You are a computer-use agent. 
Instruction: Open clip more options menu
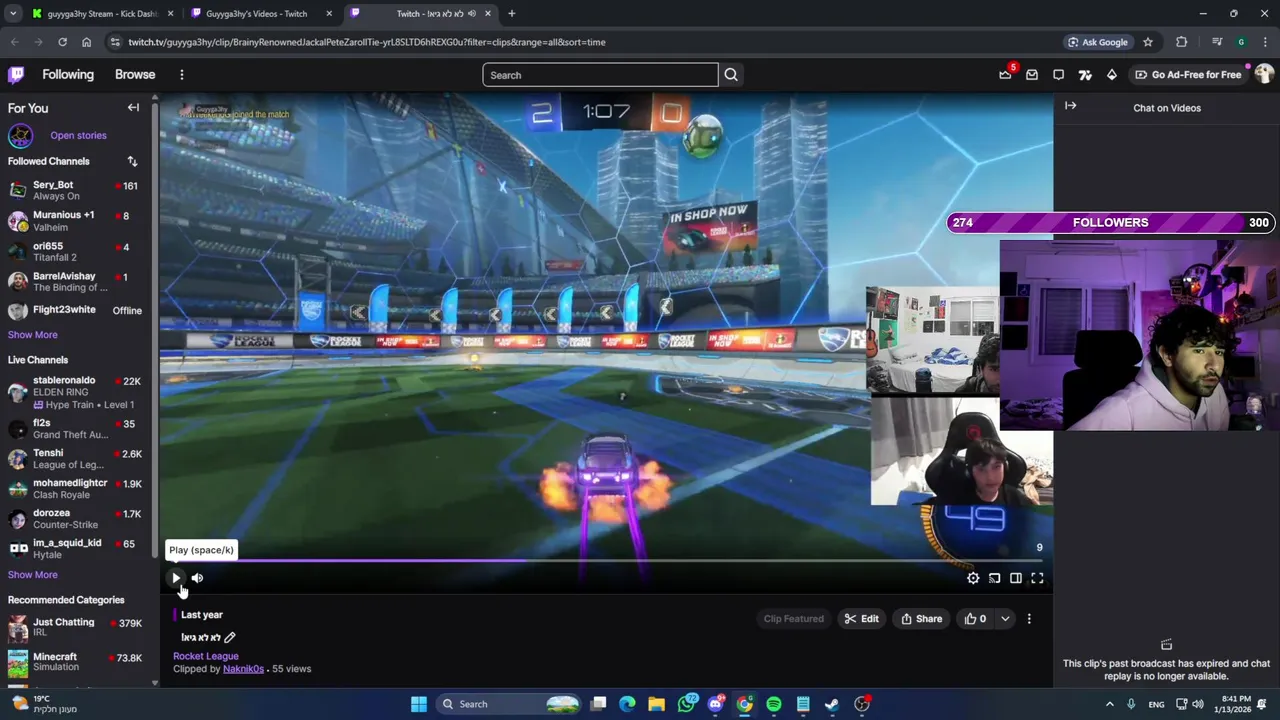coord(1029,619)
